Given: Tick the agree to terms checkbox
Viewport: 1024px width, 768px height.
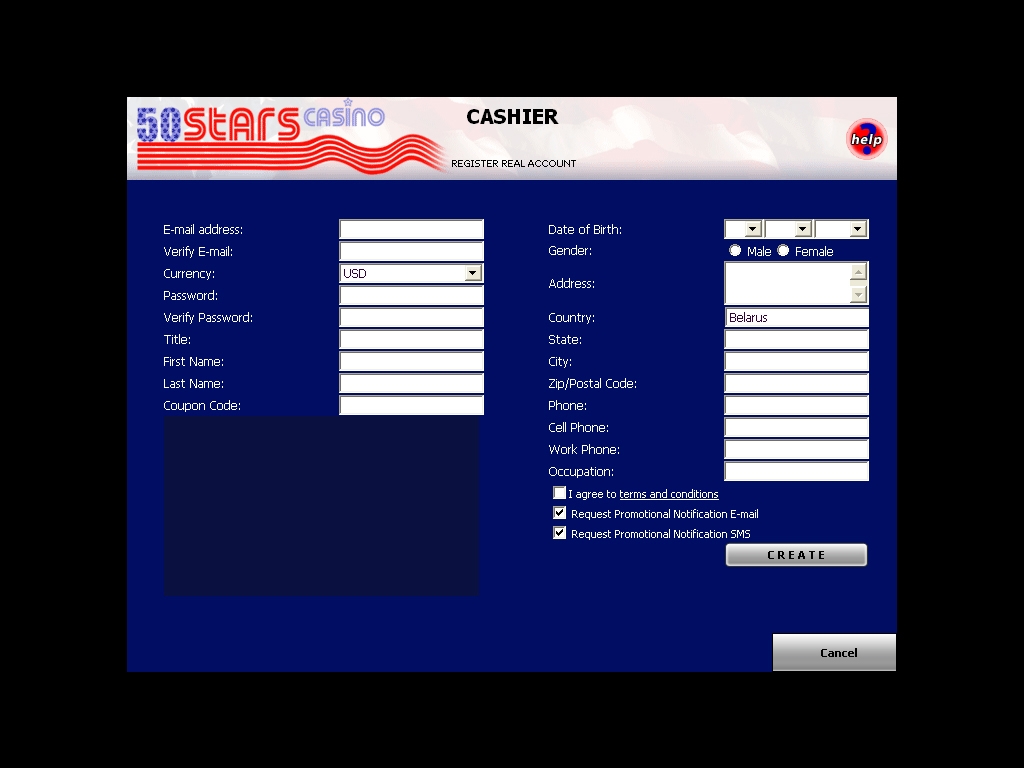Looking at the screenshot, I should pyautogui.click(x=560, y=493).
